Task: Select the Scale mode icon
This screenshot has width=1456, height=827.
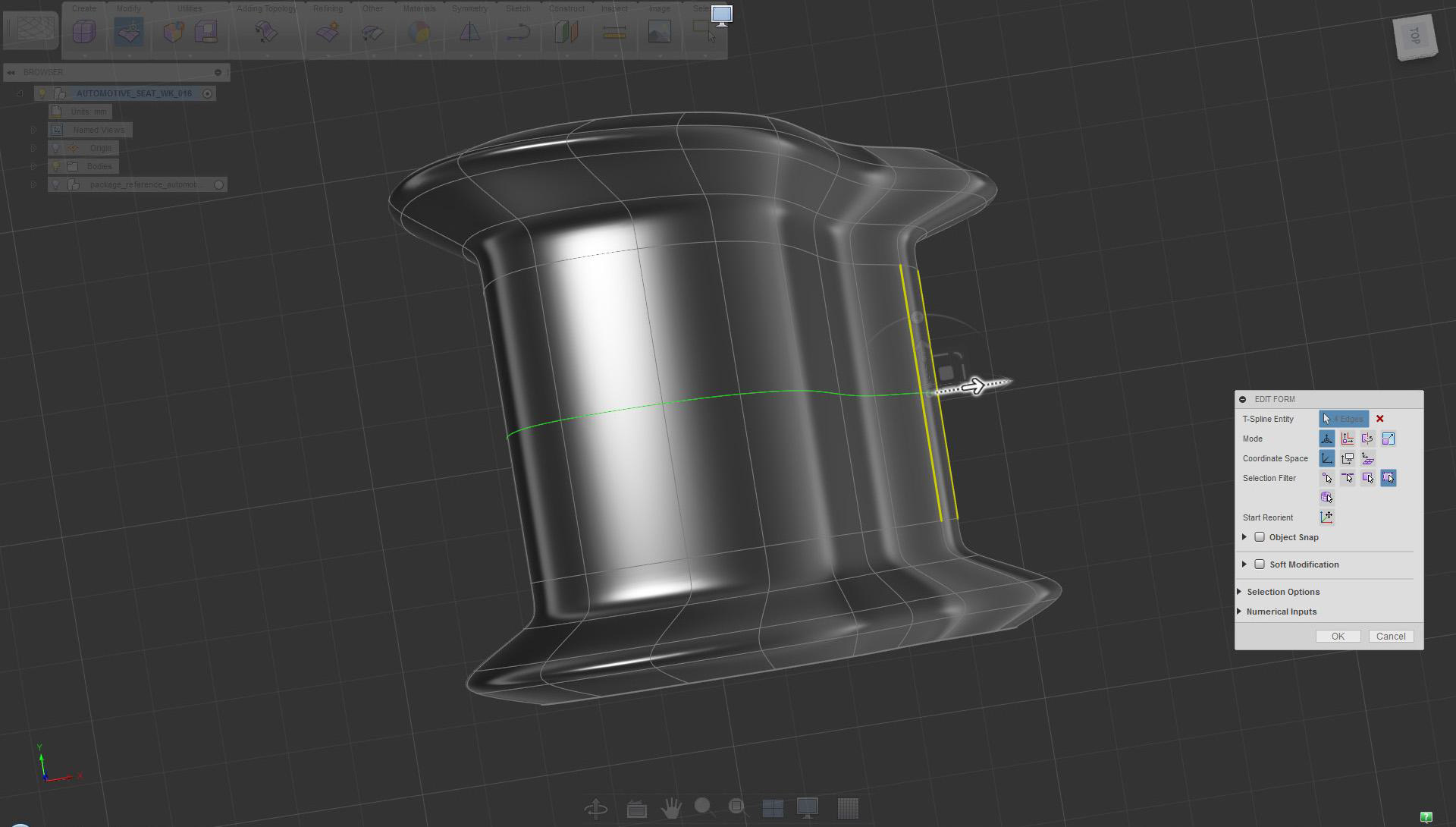Action: point(1389,439)
